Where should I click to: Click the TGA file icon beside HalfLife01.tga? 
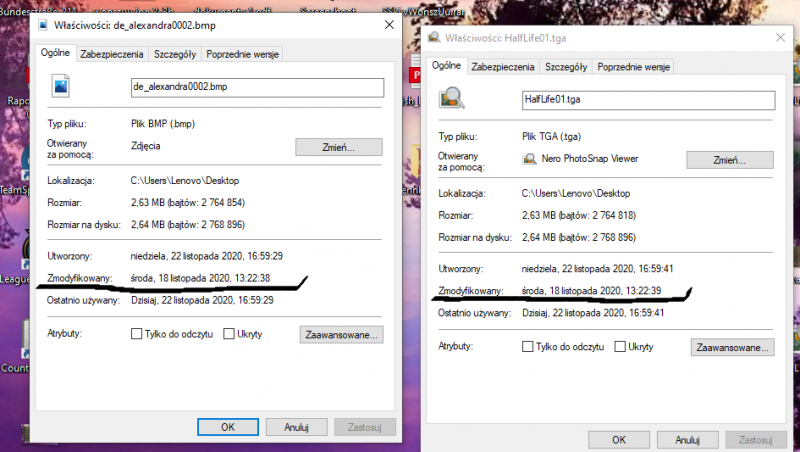pos(451,98)
